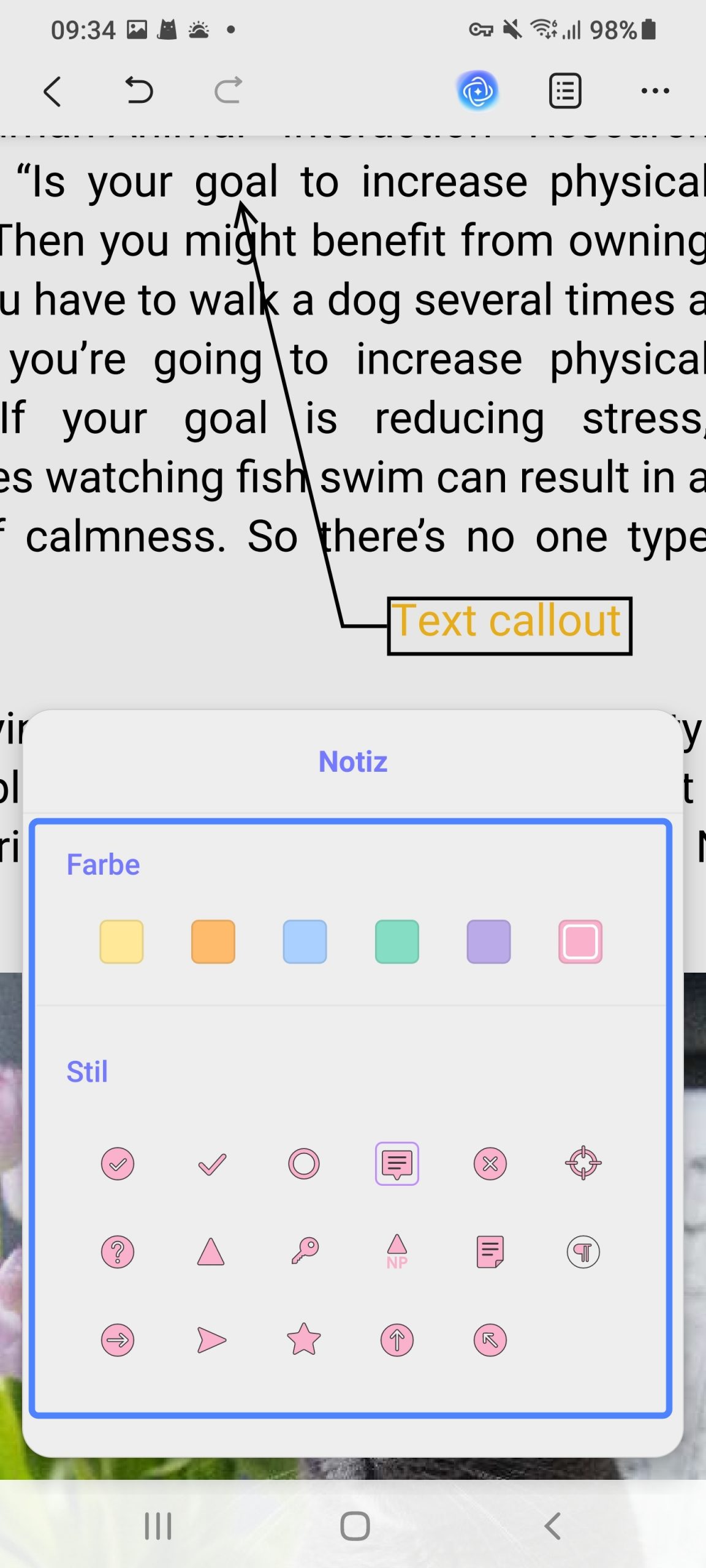Open the outline list icon in toolbar
The image size is (706, 1568).
565,91
